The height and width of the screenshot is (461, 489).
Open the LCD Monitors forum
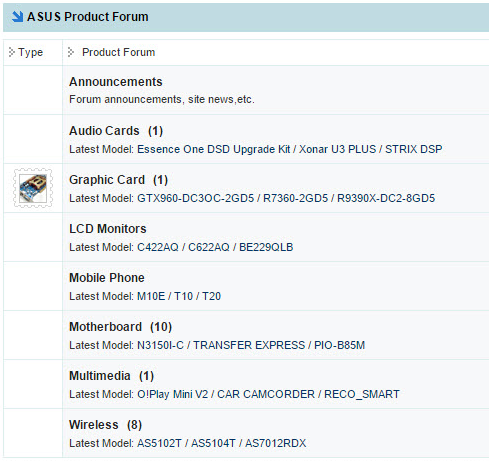tap(108, 229)
